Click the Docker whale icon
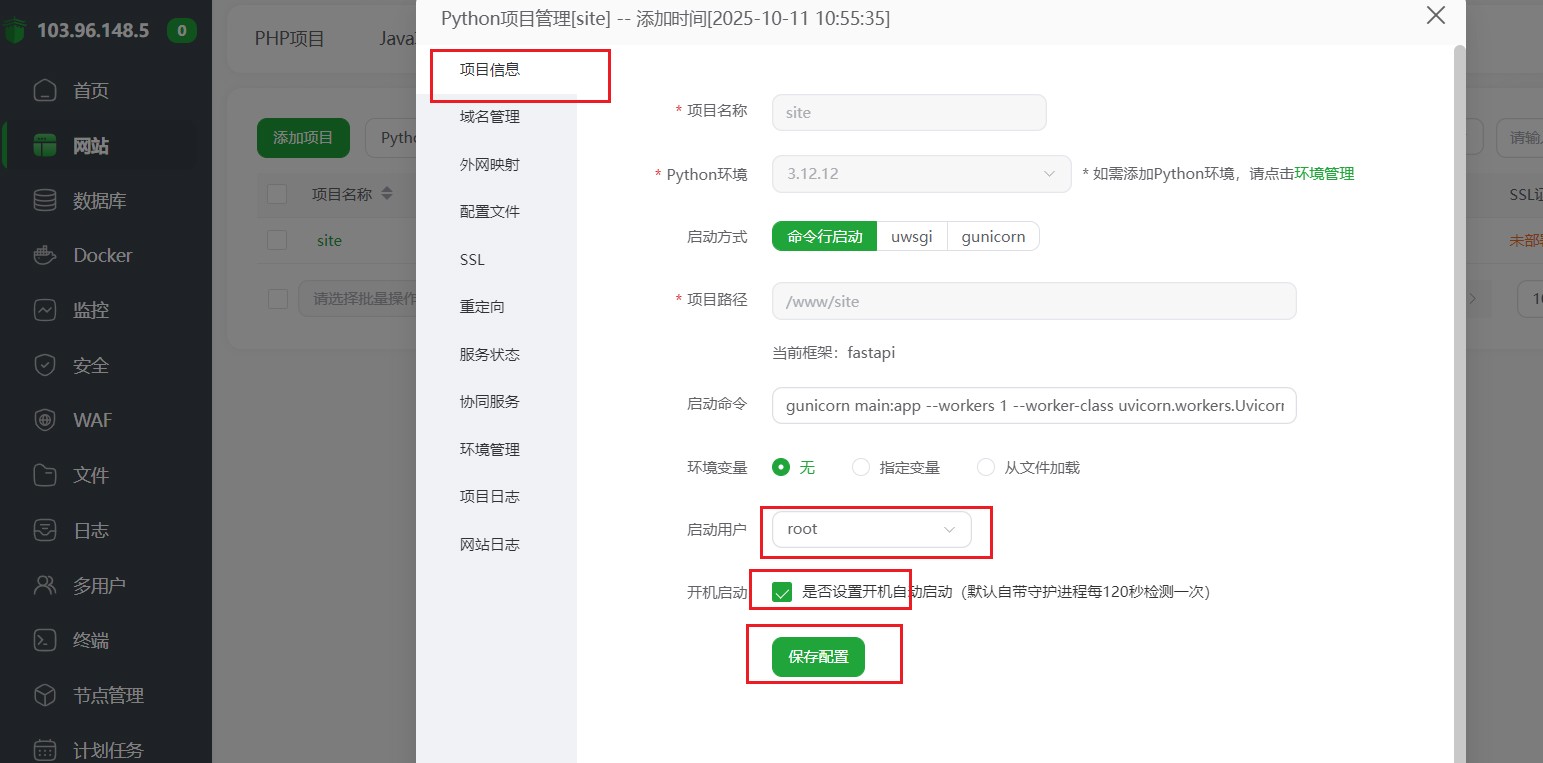This screenshot has width=1543, height=763. (x=45, y=255)
